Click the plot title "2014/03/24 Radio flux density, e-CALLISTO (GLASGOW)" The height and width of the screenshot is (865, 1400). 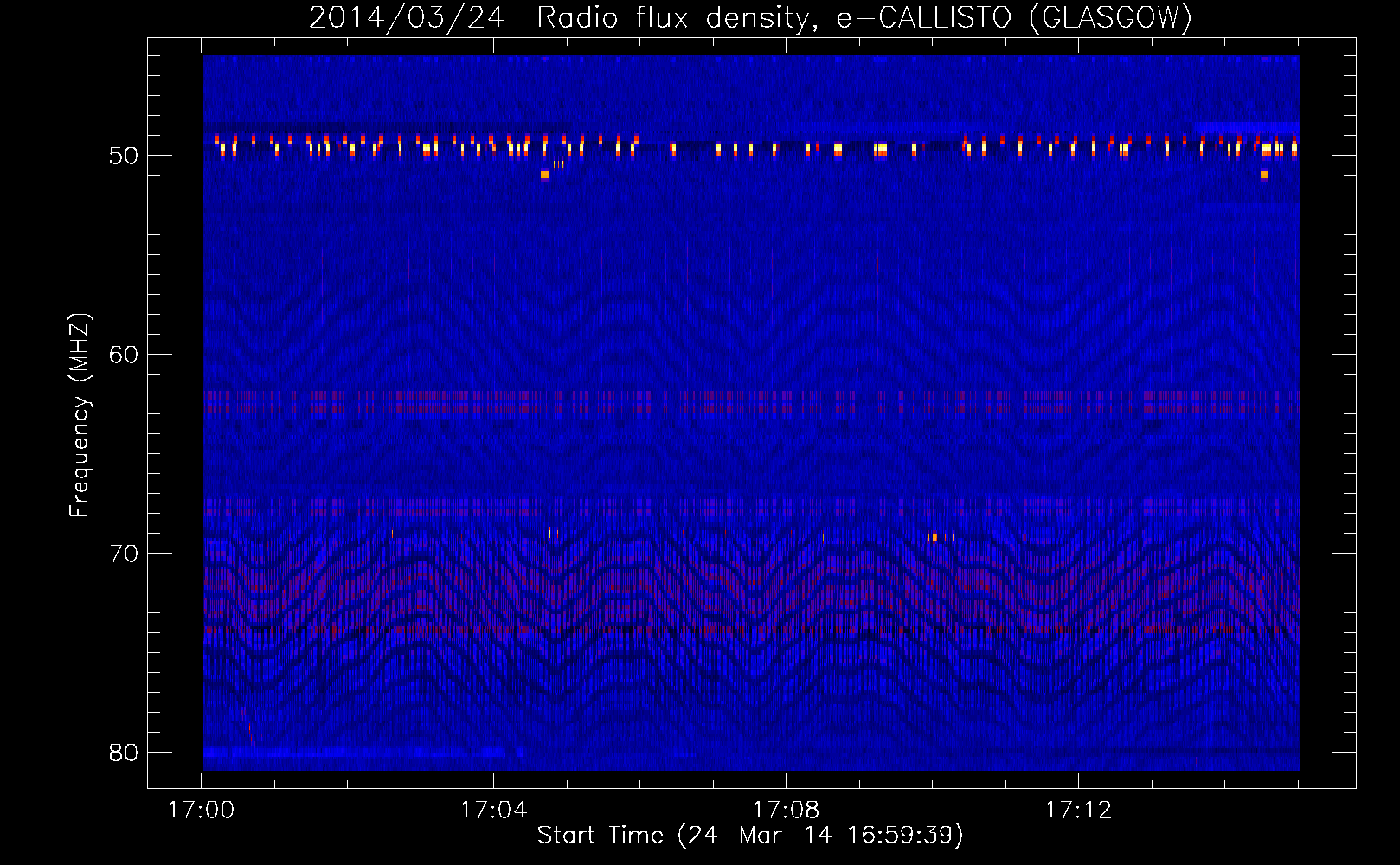click(x=750, y=18)
